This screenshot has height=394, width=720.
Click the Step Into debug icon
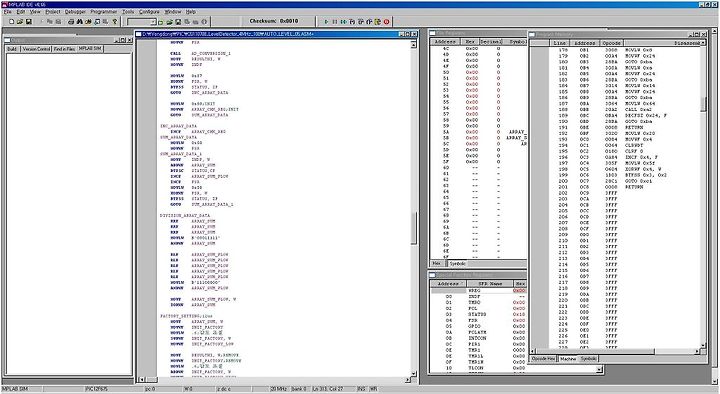352,22
